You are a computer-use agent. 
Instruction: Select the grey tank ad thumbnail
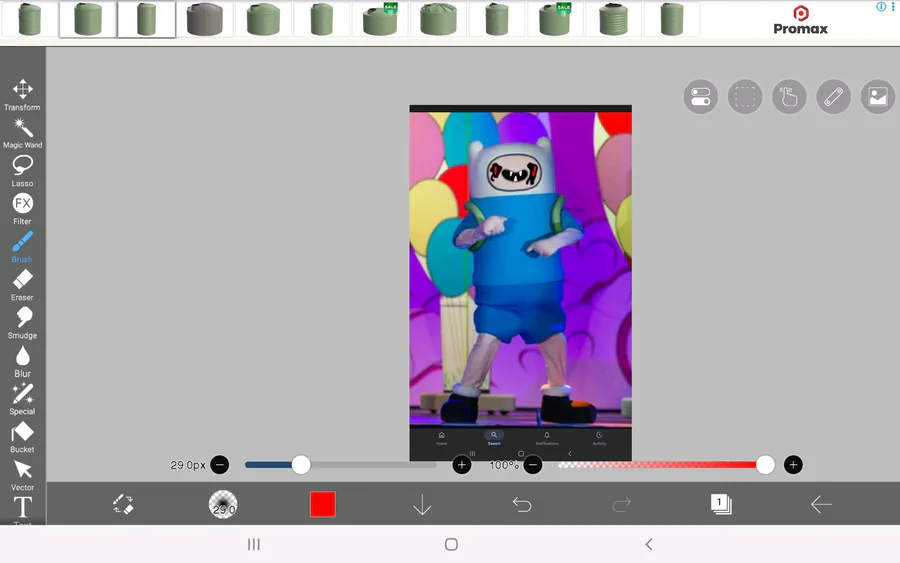coord(205,20)
